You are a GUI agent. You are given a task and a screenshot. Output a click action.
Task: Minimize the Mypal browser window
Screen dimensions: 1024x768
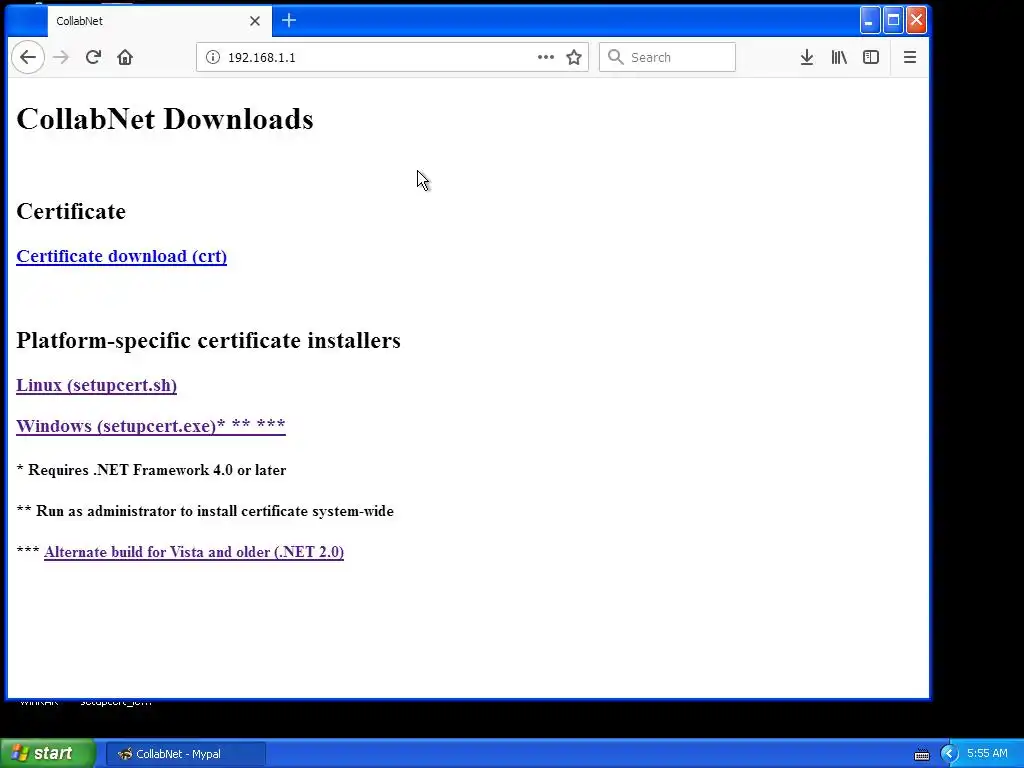869,20
